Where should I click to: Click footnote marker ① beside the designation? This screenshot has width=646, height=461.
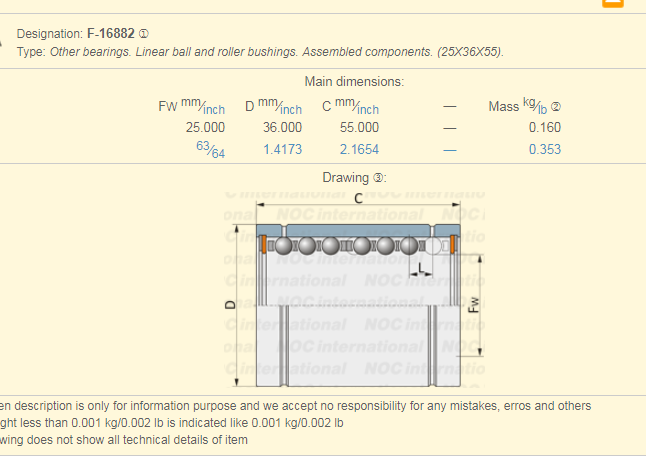click(146, 34)
